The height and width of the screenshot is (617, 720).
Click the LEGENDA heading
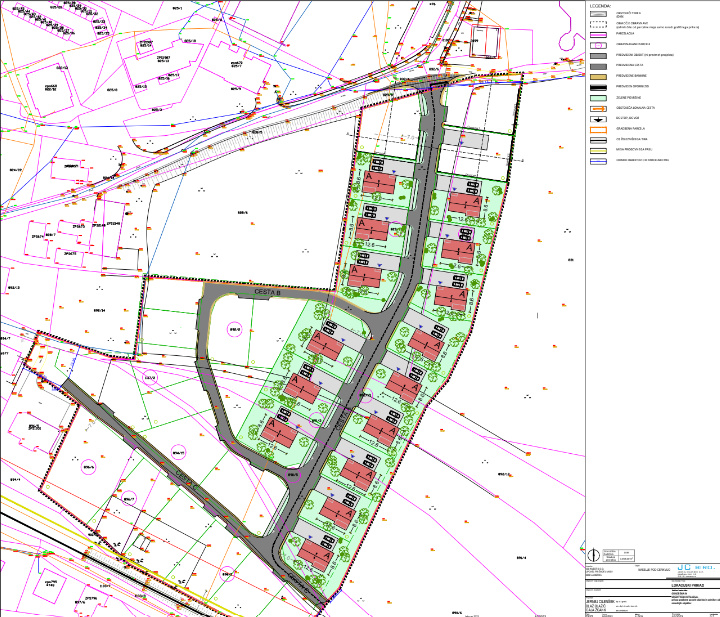click(x=600, y=5)
